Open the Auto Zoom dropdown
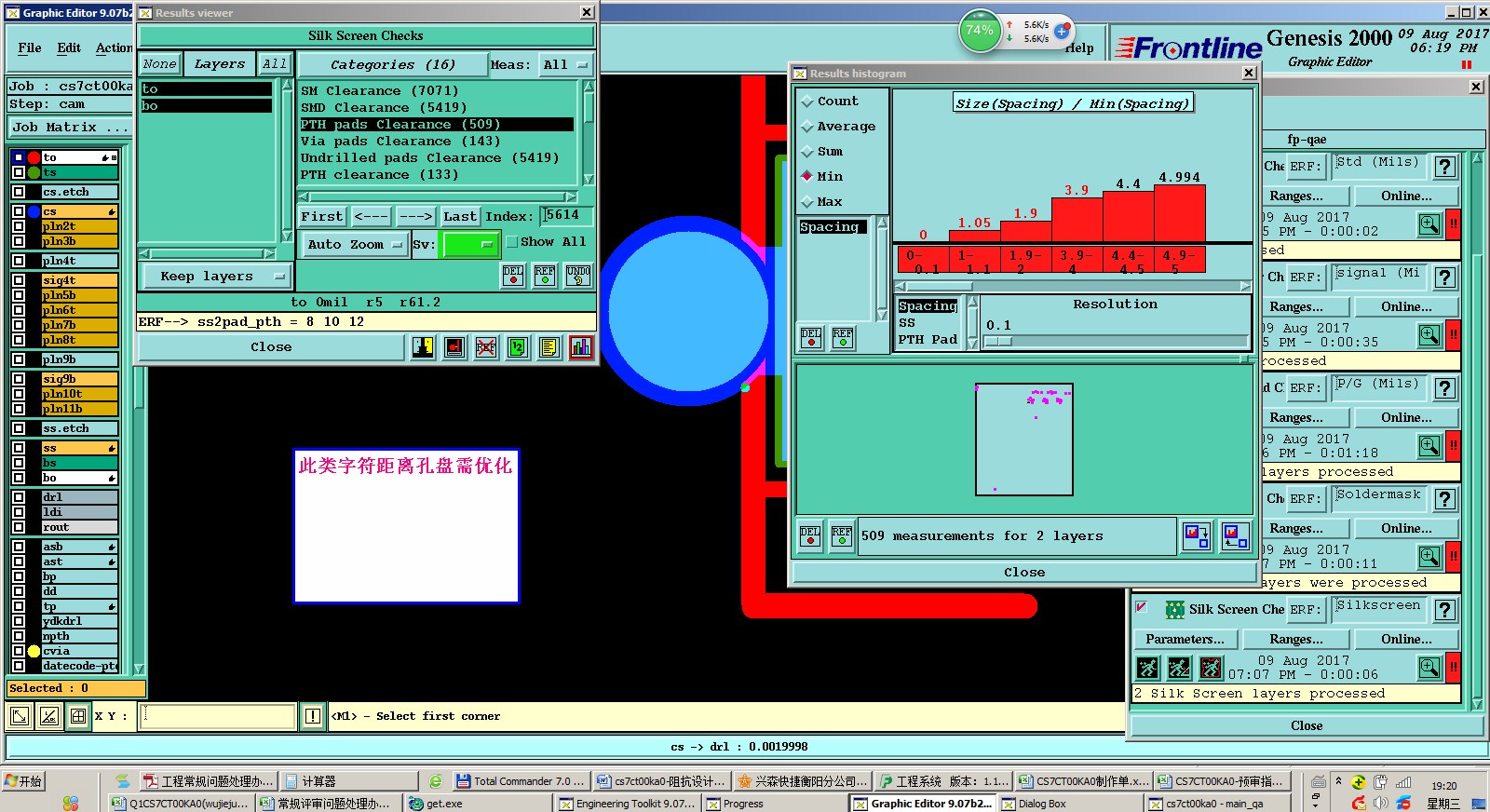1490x812 pixels. click(355, 244)
